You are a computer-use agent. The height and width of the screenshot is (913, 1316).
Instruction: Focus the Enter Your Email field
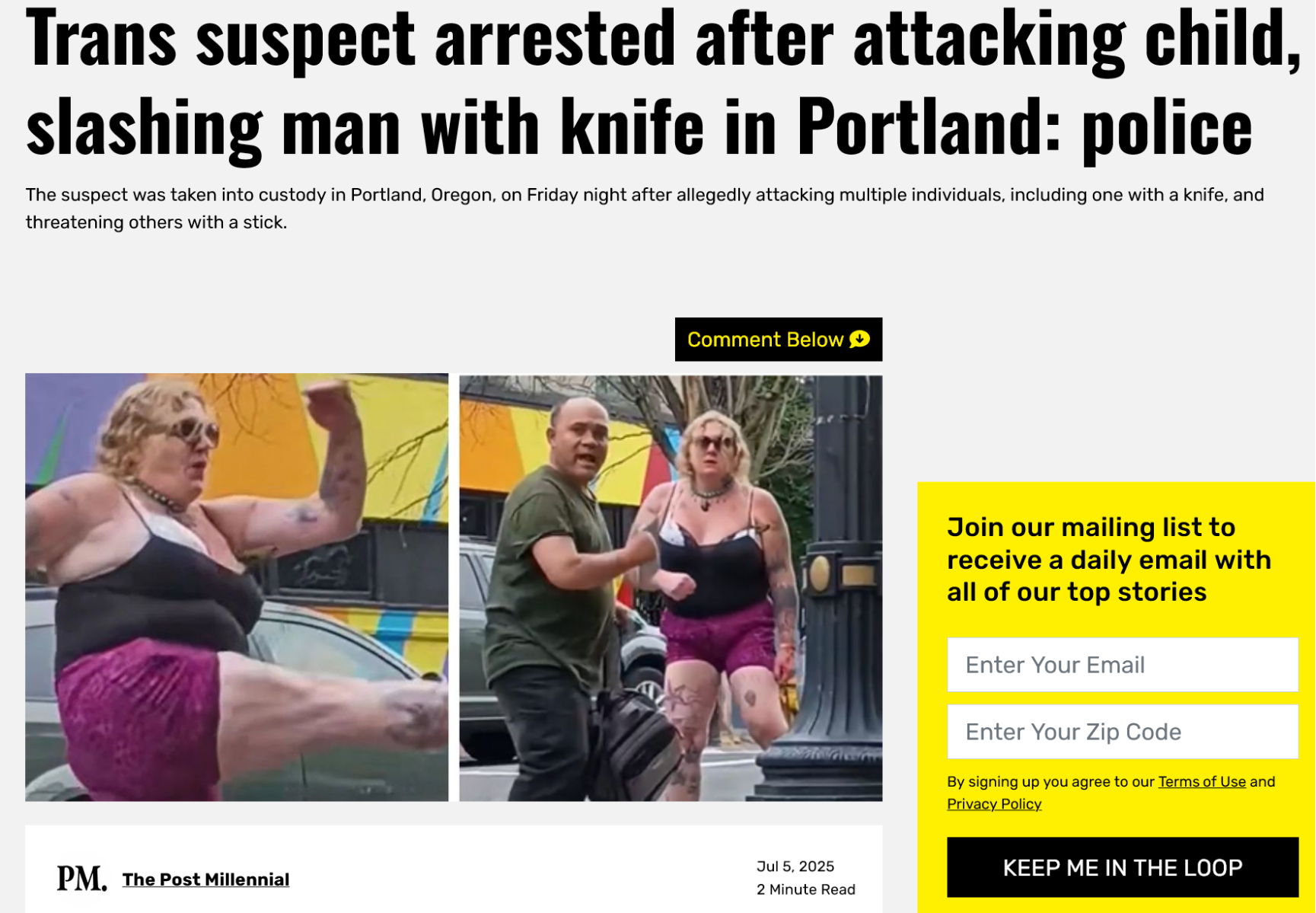point(1122,665)
